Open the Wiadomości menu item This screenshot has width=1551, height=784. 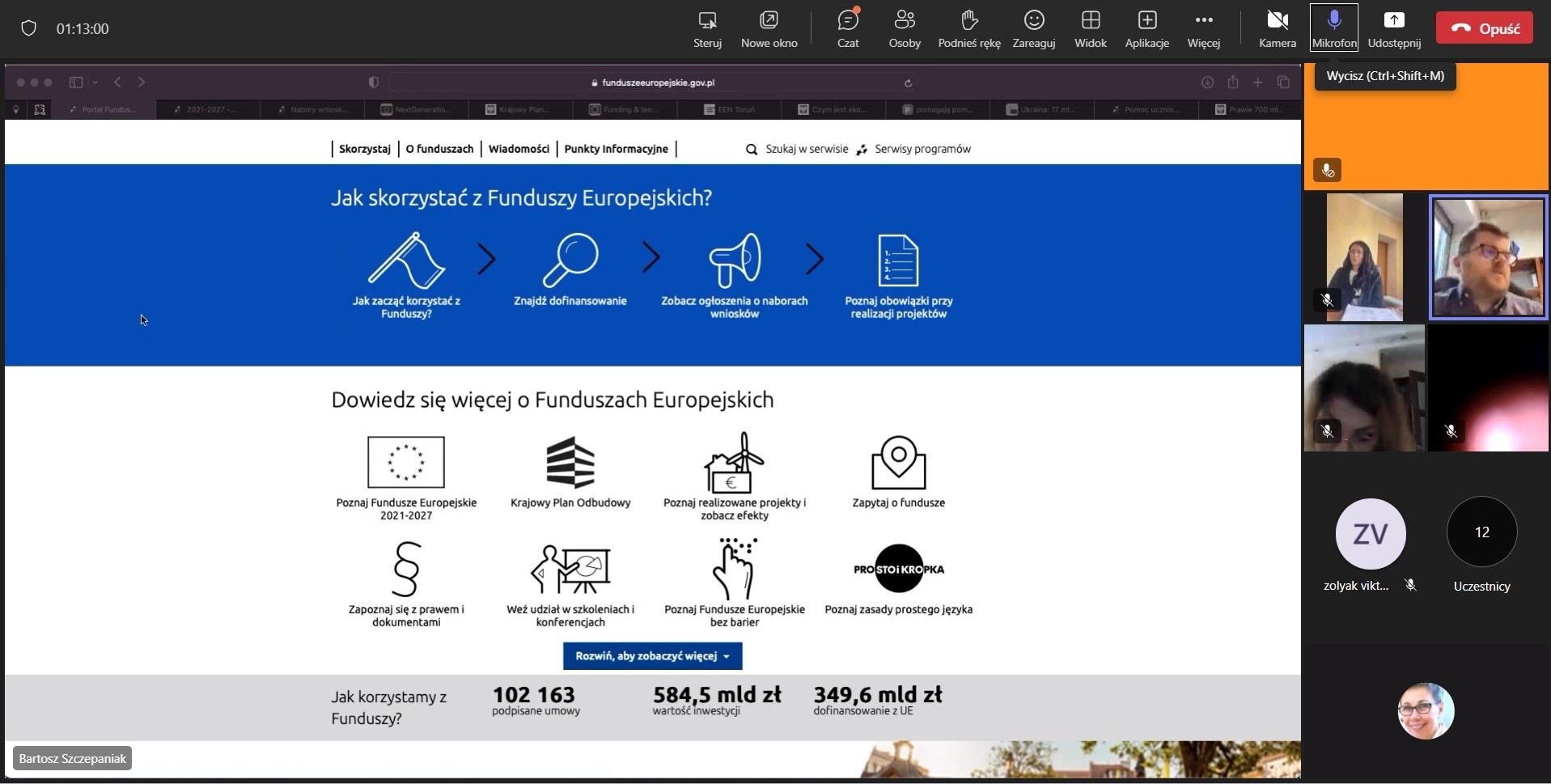pyautogui.click(x=519, y=149)
